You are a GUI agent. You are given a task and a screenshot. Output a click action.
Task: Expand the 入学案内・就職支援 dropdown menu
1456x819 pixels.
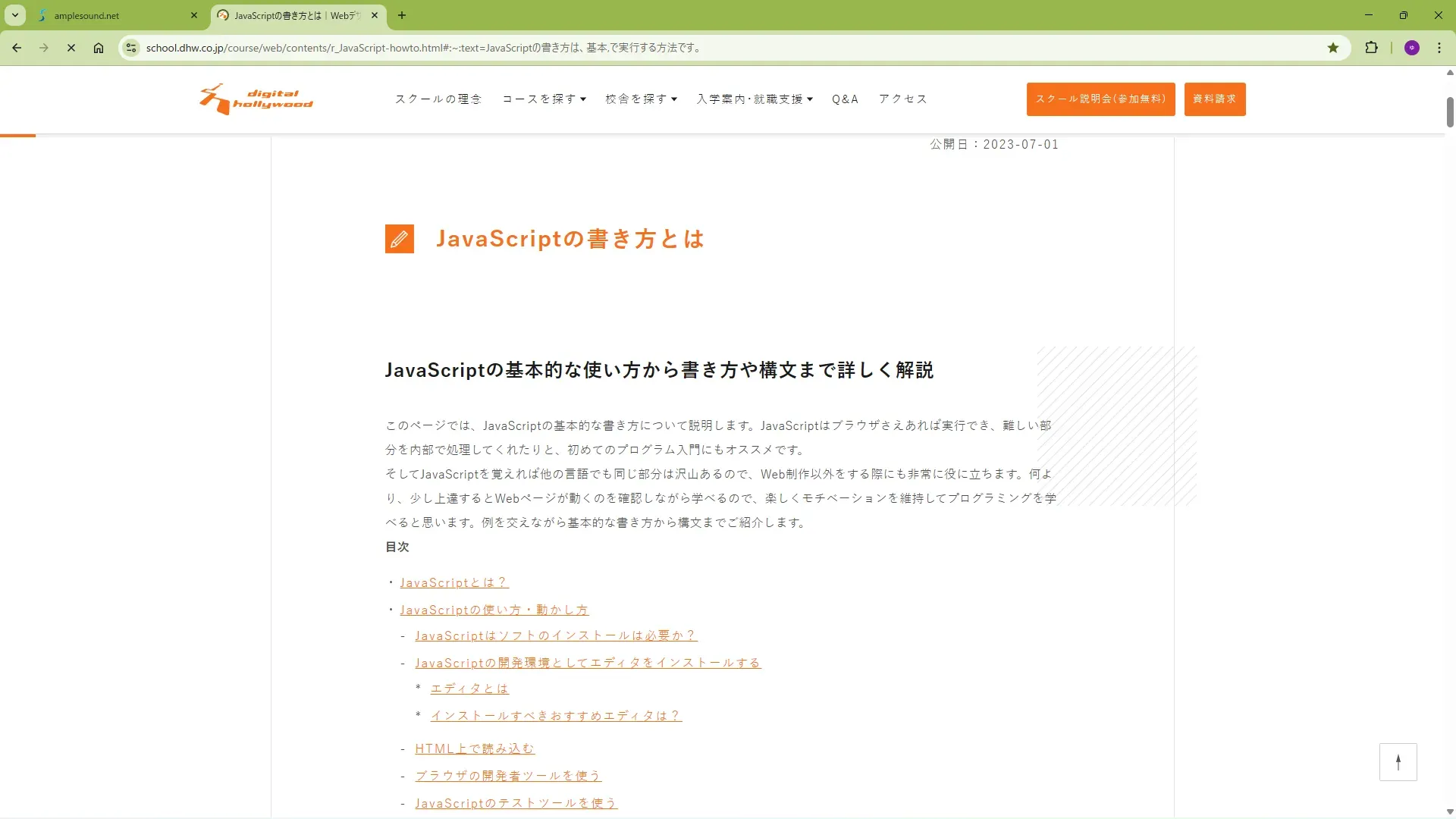755,99
